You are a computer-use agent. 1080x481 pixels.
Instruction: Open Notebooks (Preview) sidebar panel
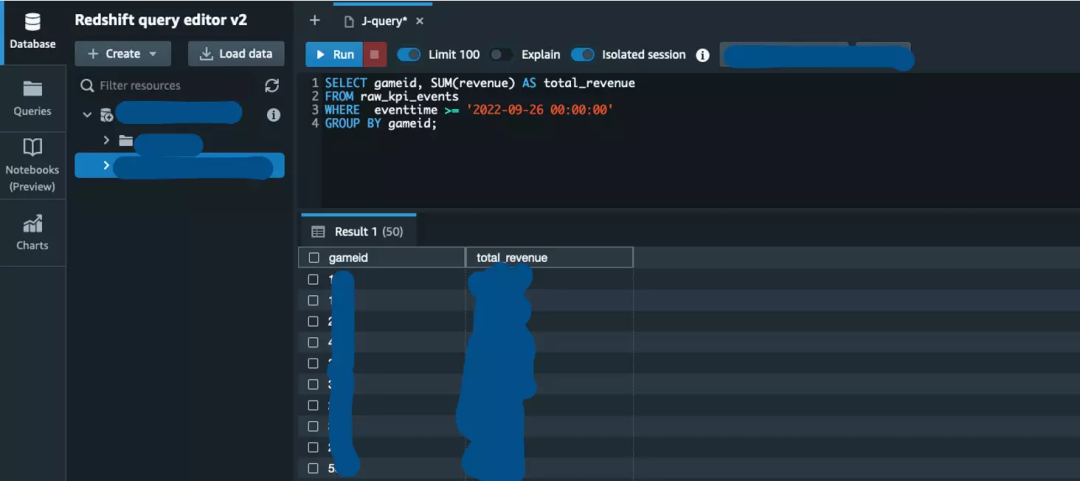(32, 165)
